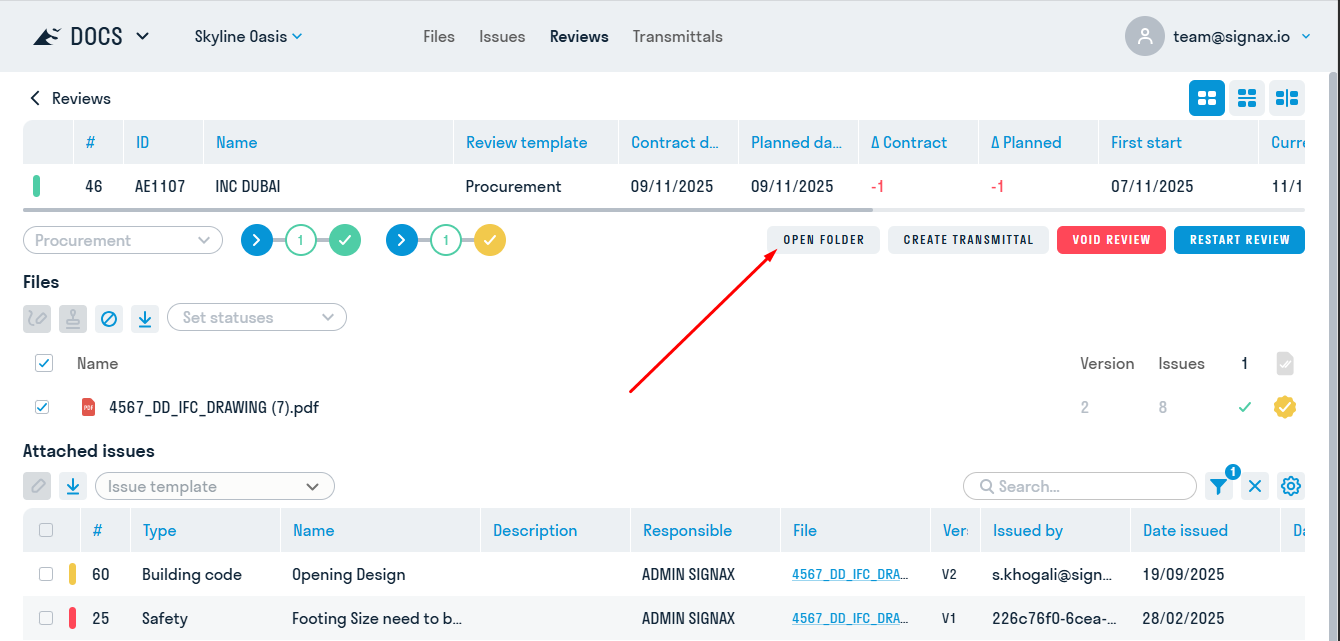Check the box for issue 25
Image resolution: width=1340 pixels, height=641 pixels.
[46, 618]
